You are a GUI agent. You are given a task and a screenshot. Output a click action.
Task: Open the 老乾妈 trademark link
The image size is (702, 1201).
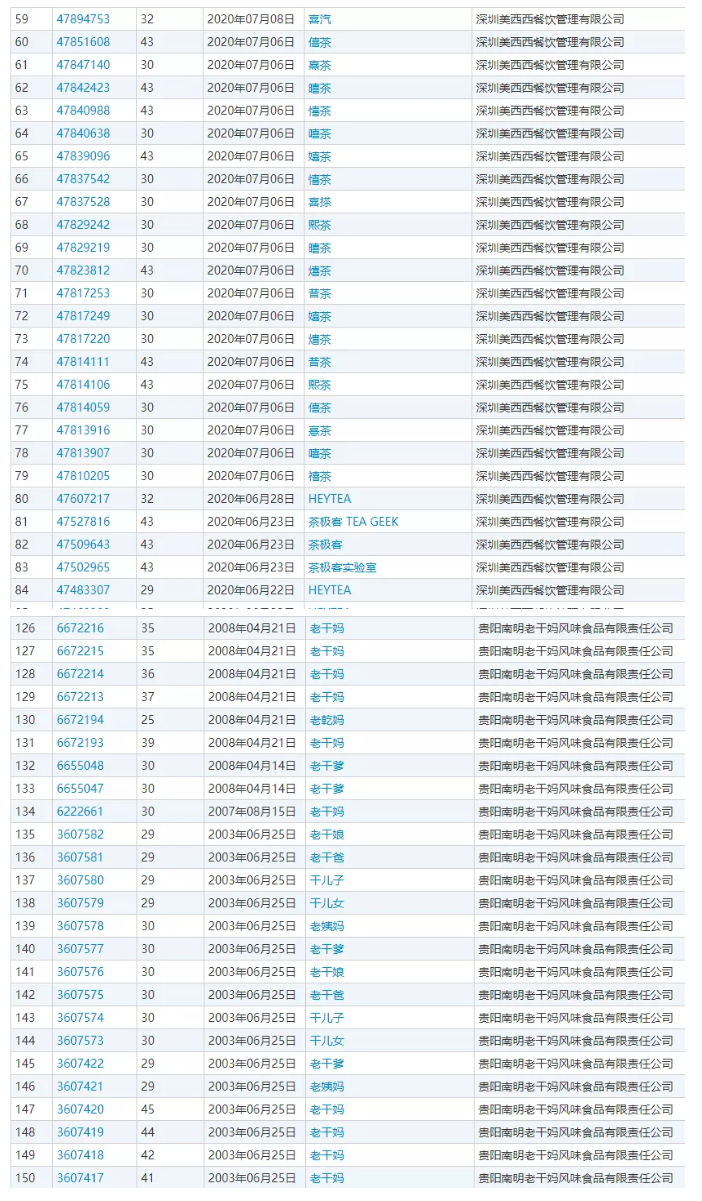(x=327, y=720)
